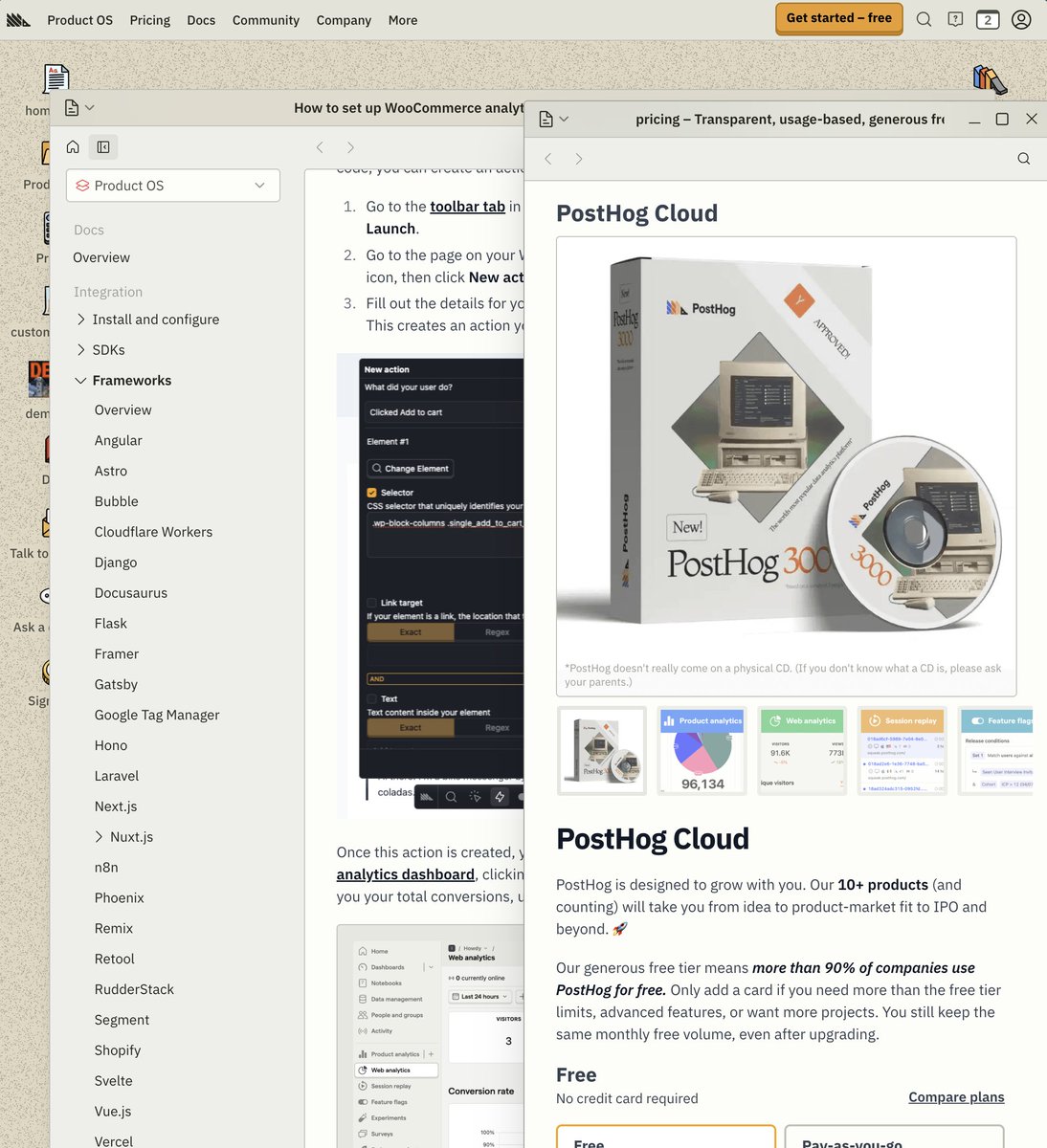1047x1148 pixels.
Task: Open the Google Tag Manager page
Action: pos(157,716)
